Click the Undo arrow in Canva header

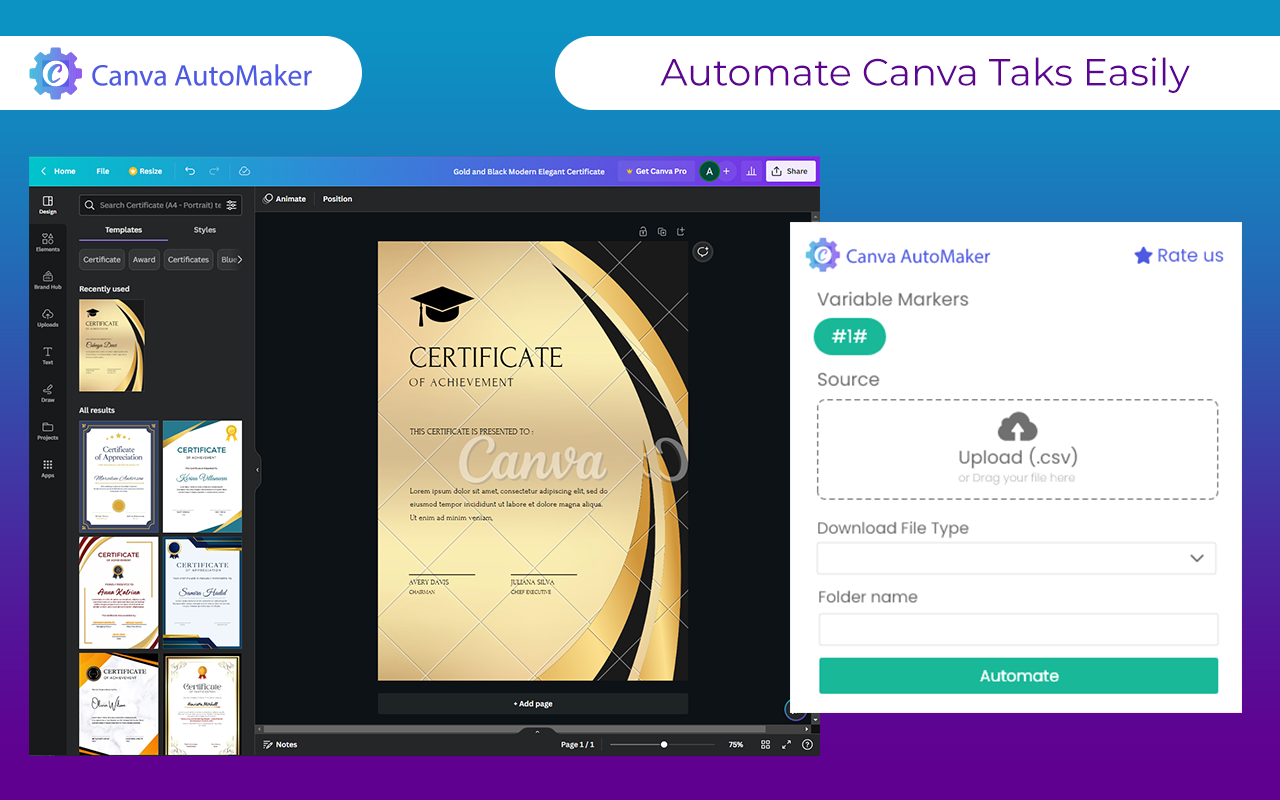pos(190,171)
